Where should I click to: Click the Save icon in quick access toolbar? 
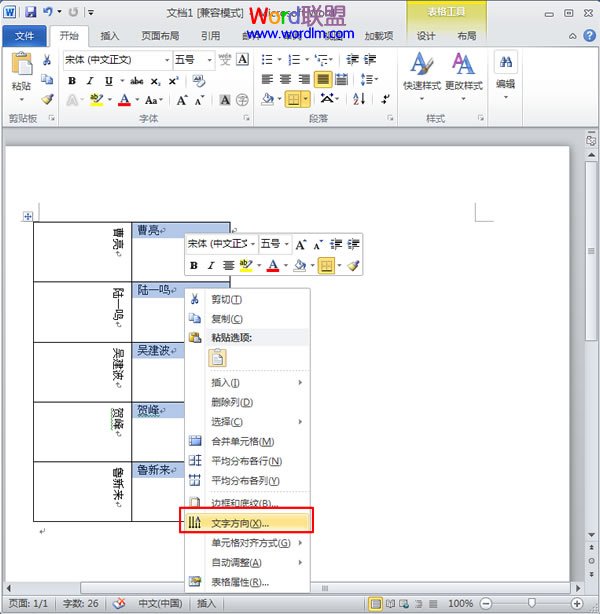tap(31, 12)
